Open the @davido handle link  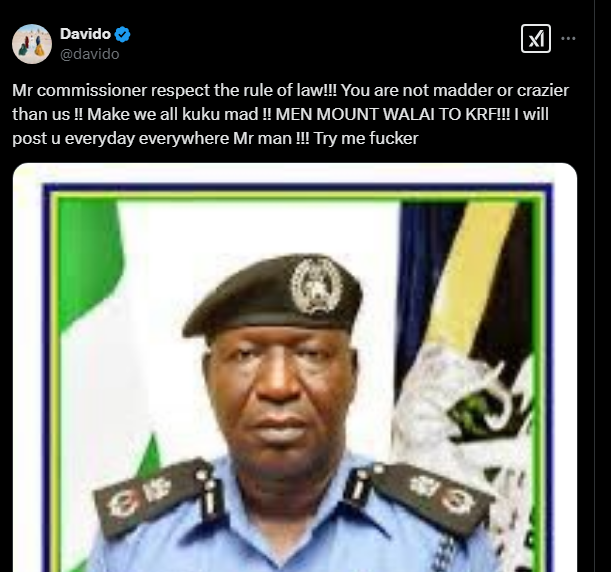tap(90, 54)
